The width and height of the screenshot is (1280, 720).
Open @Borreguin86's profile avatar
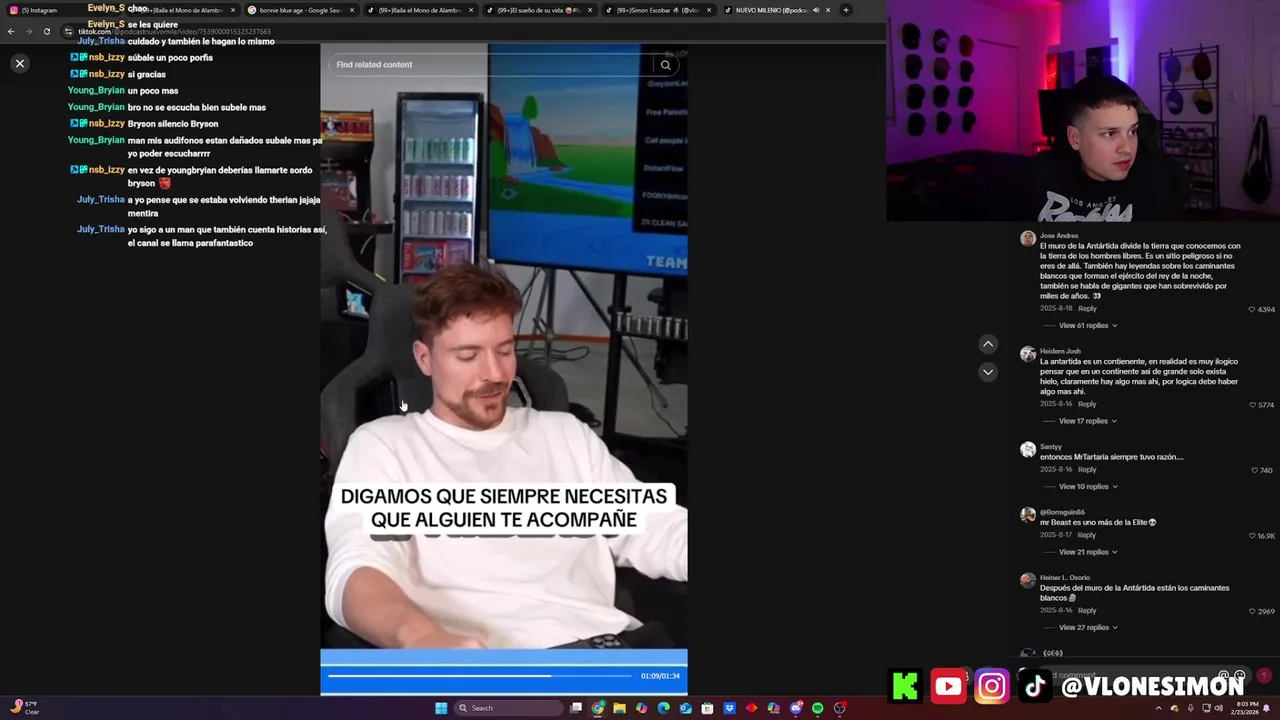[x=1027, y=515]
